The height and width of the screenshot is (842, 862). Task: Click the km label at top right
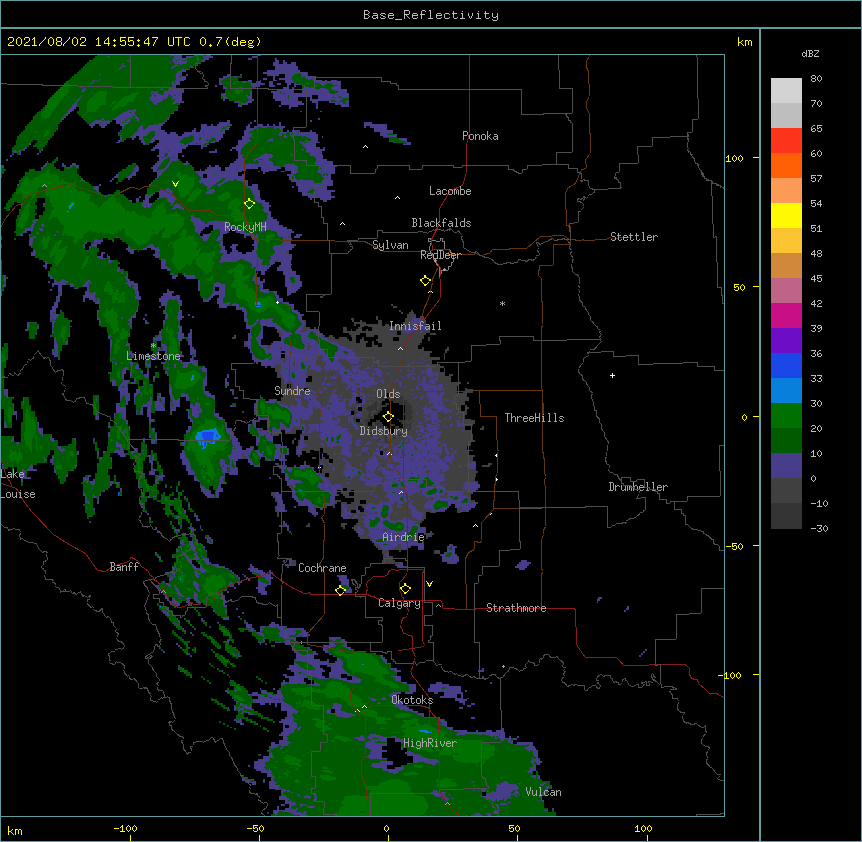tap(744, 42)
